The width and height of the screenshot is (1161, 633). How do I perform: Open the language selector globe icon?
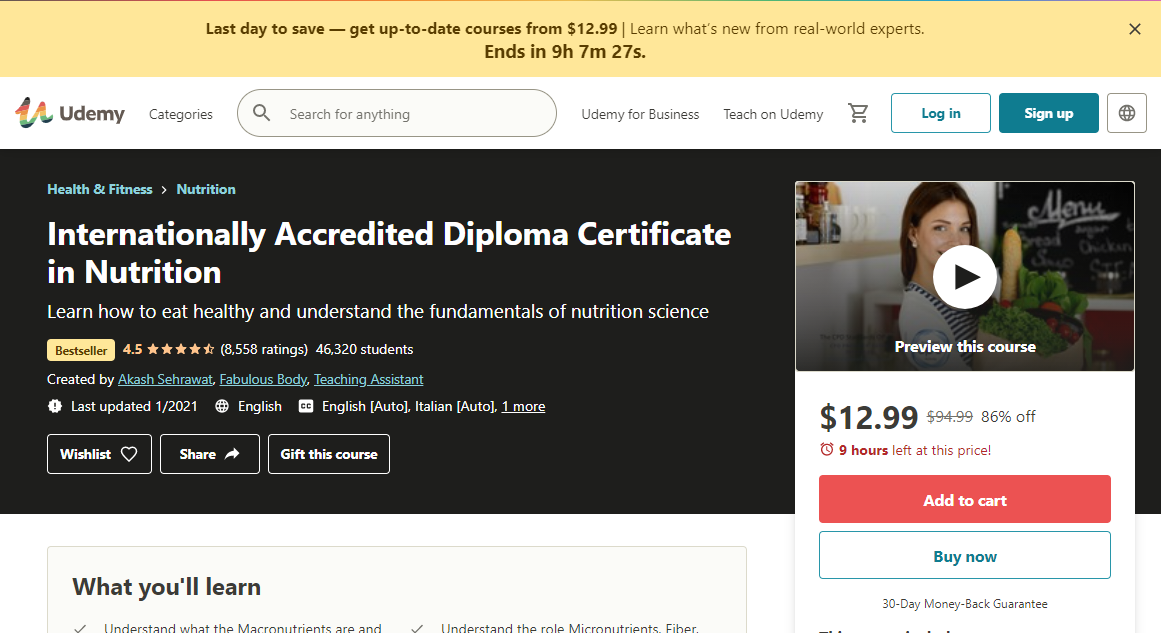[1126, 113]
